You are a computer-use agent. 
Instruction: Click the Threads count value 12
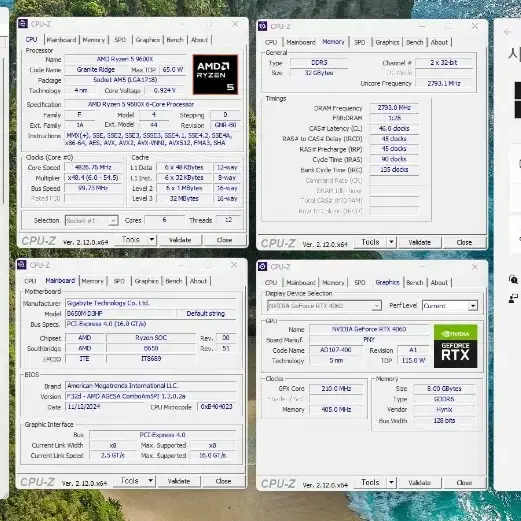click(x=228, y=220)
